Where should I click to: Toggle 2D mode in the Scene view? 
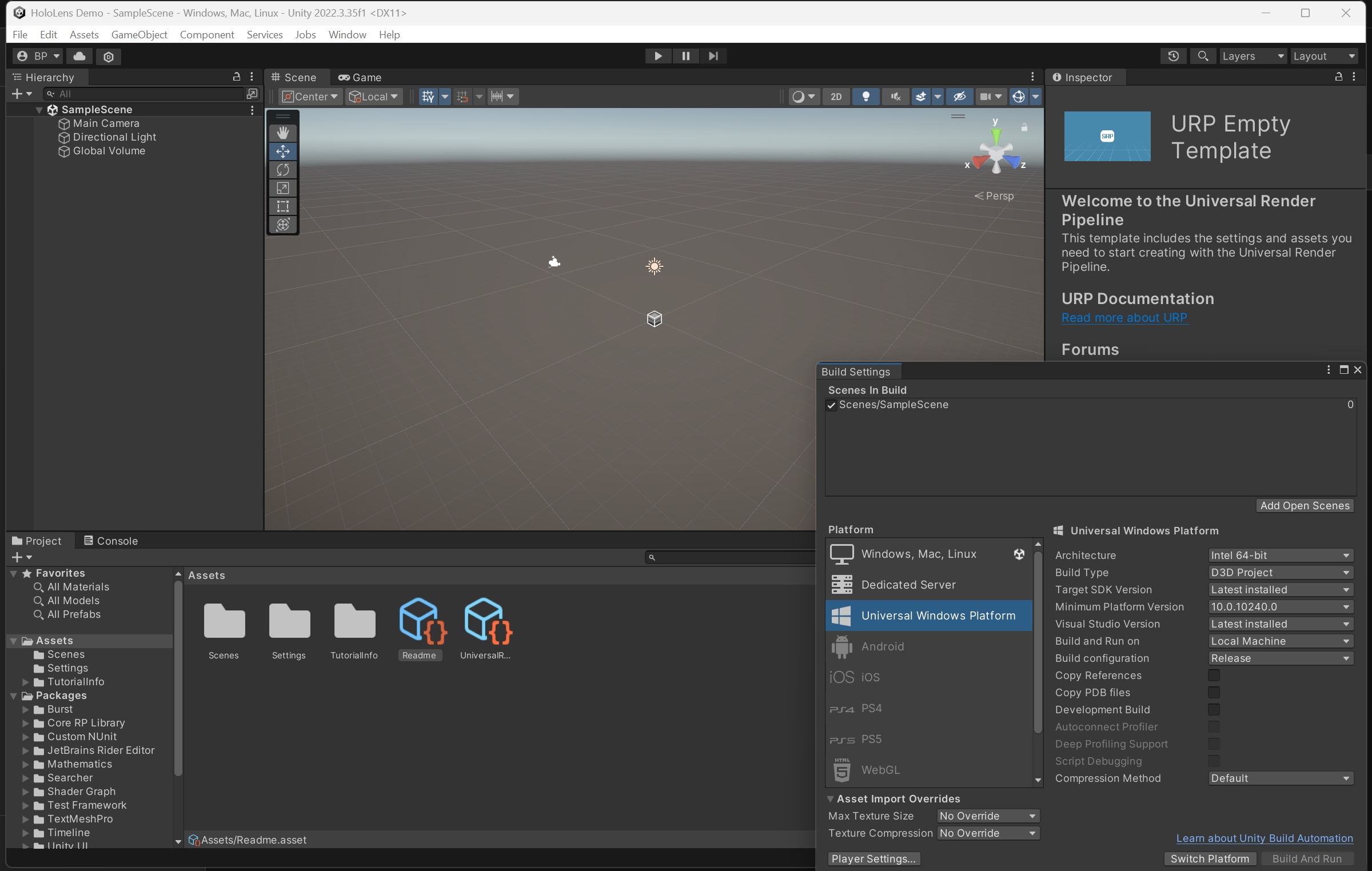pos(836,96)
